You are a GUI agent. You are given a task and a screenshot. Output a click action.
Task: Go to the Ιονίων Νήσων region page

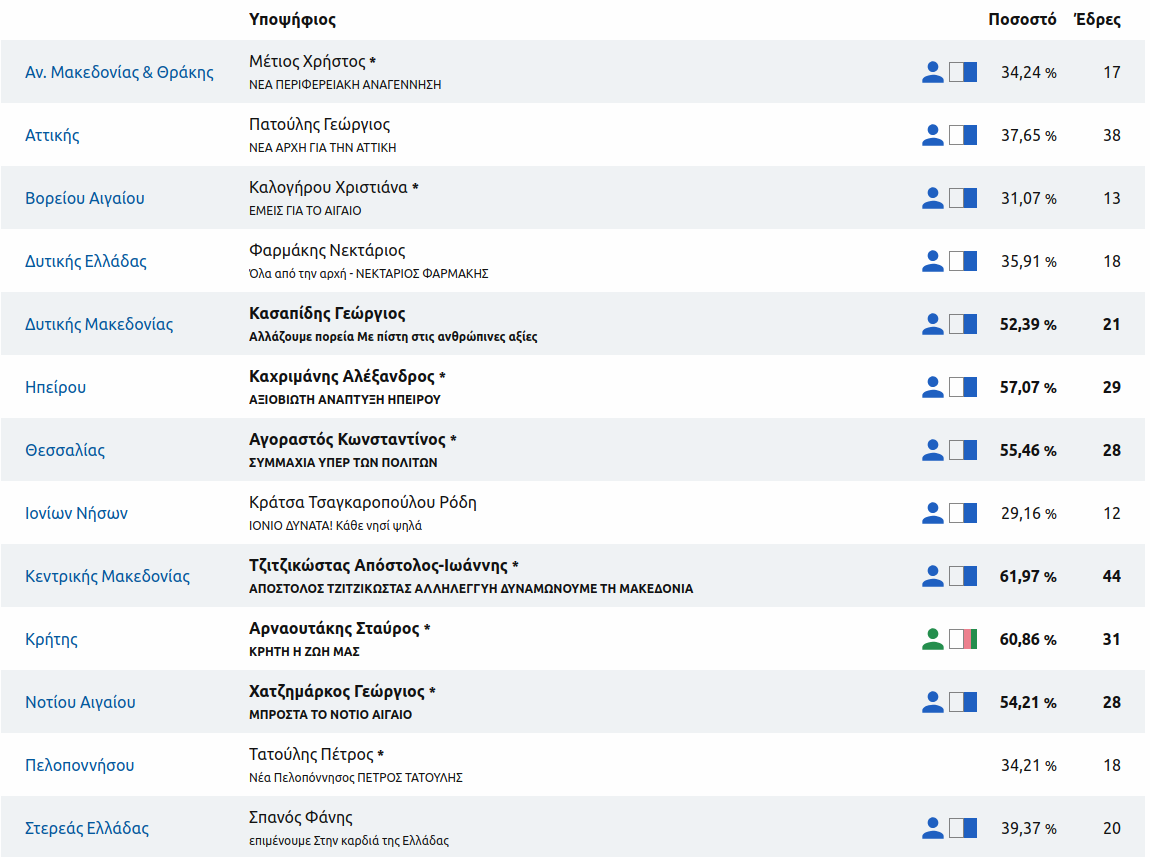coord(76,513)
